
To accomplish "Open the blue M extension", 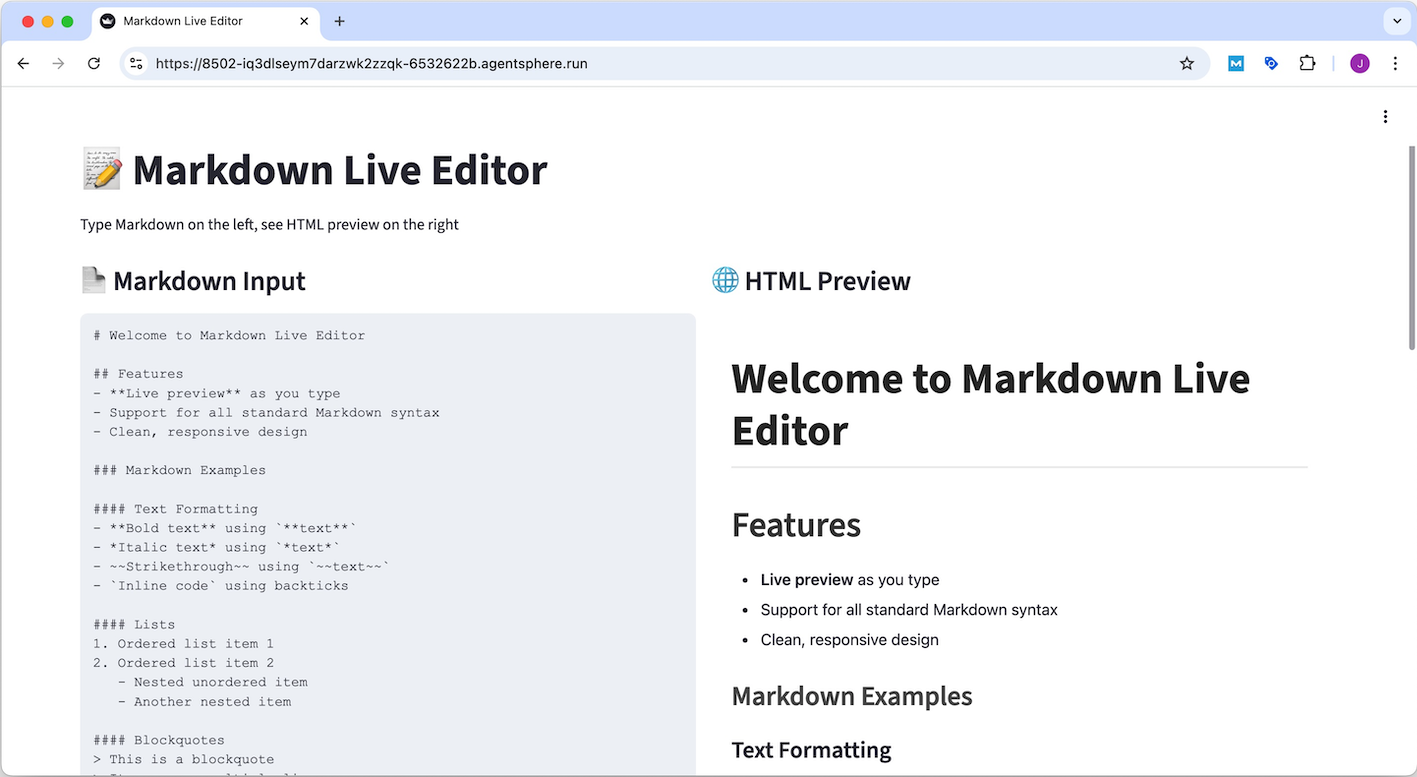I will (1235, 63).
